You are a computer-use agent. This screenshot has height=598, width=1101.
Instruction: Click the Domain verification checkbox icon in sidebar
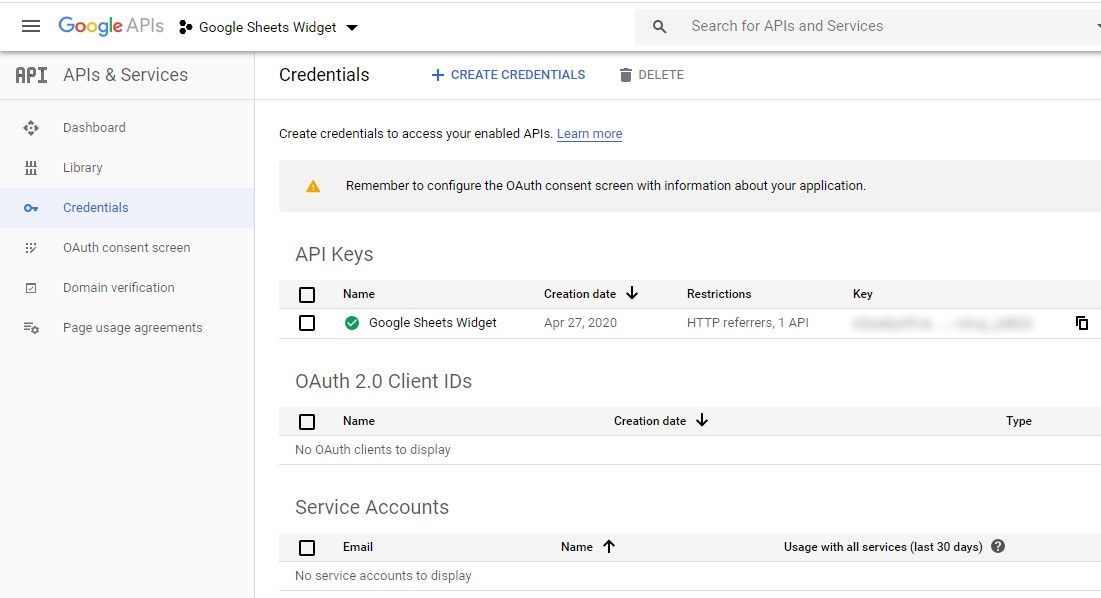click(31, 288)
